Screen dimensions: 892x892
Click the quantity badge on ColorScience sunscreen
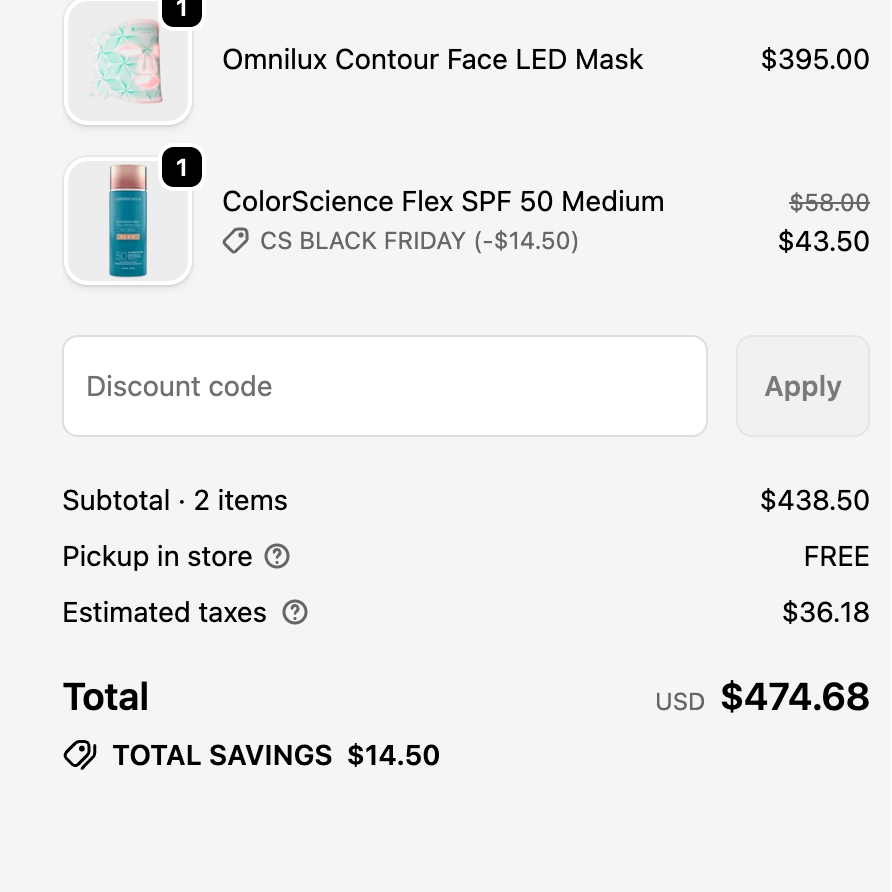[x=181, y=167]
